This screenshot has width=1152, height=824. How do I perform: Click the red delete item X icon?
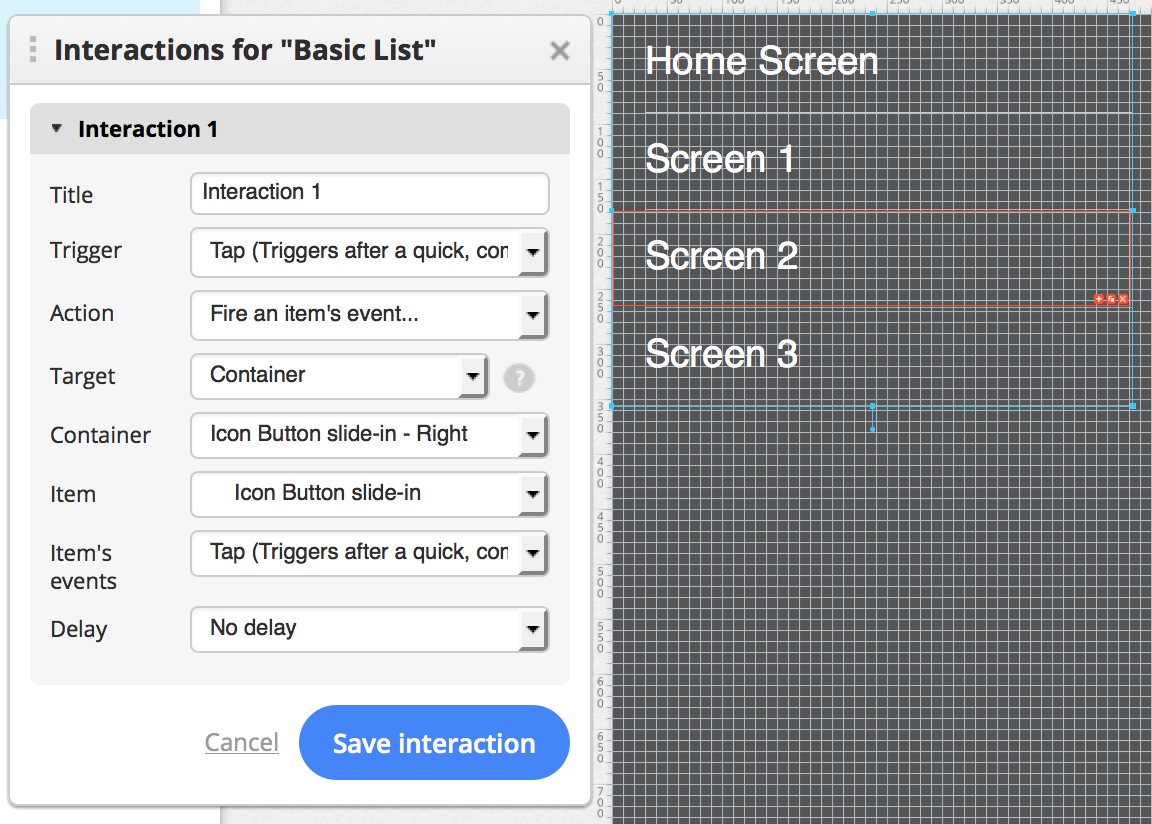pos(1123,299)
